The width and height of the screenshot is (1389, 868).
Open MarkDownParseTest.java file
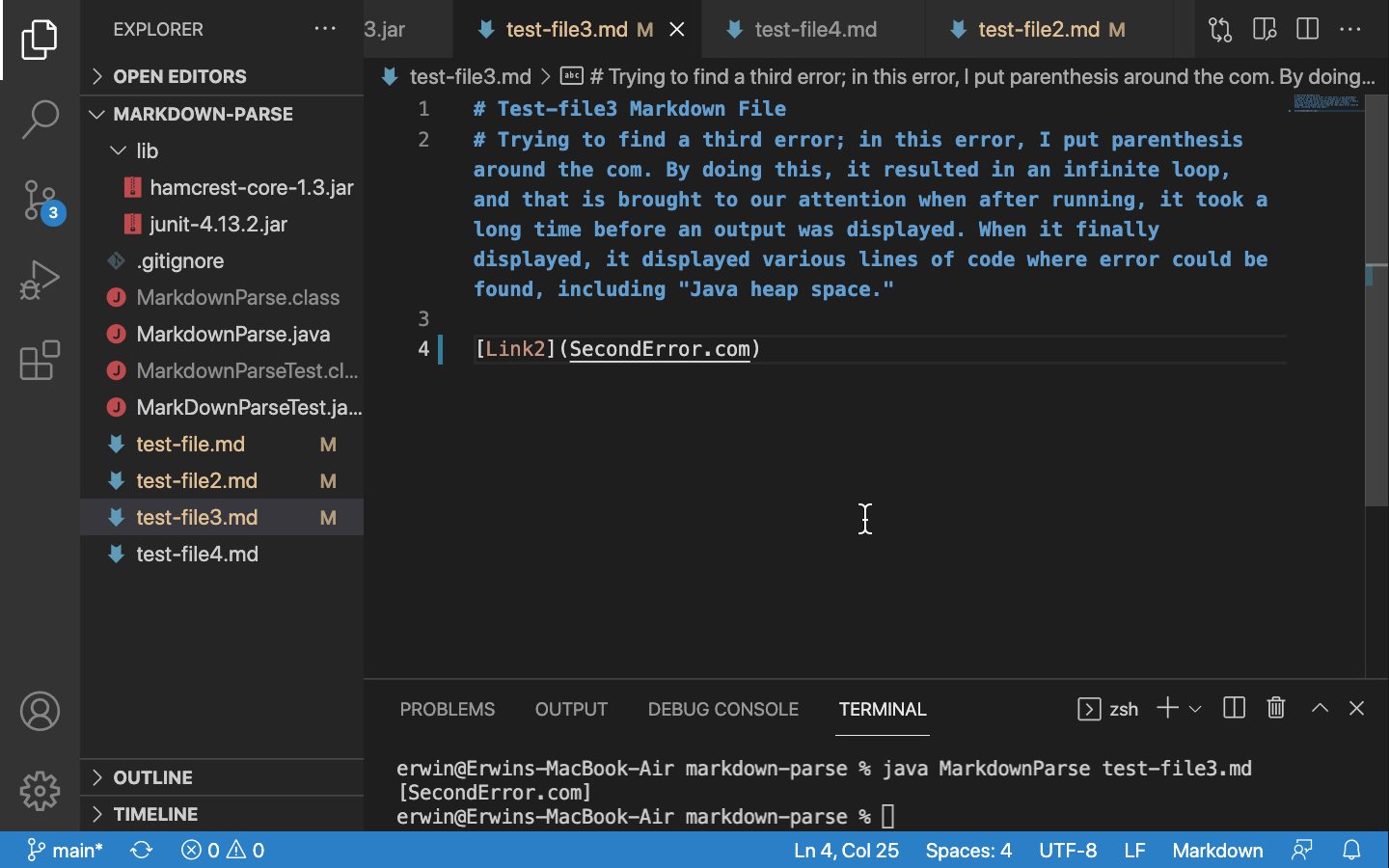pos(222,407)
